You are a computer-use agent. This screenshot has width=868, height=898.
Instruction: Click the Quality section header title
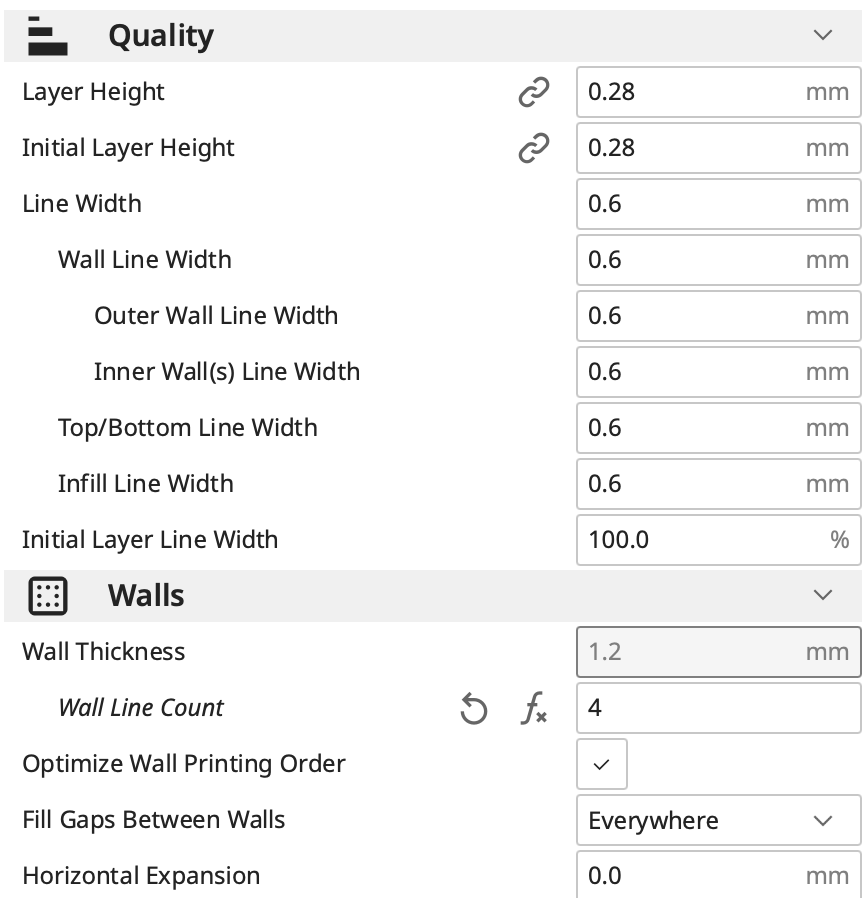[161, 36]
